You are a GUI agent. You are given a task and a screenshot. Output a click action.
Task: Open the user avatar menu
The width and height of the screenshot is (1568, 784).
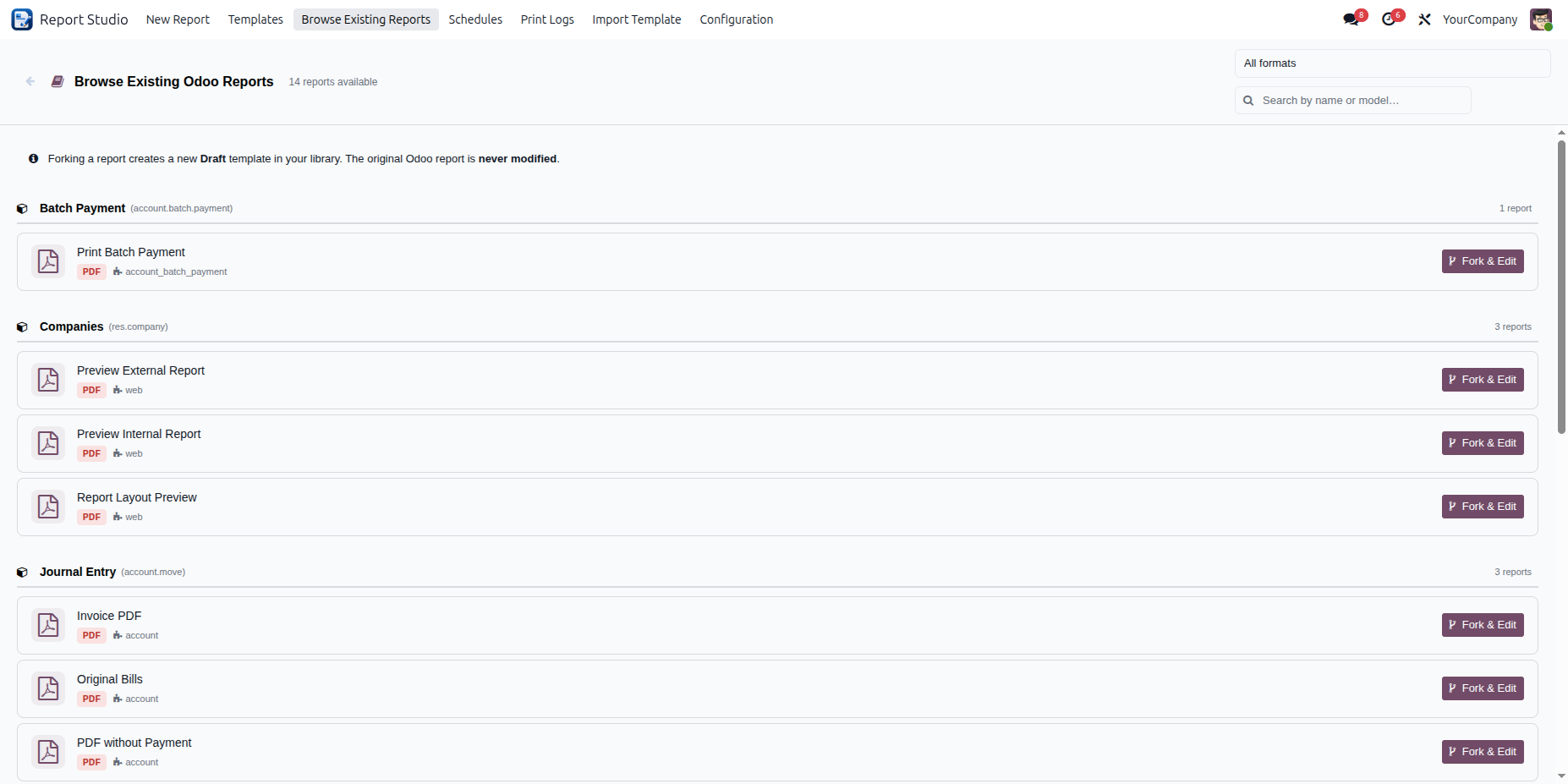coord(1541,19)
